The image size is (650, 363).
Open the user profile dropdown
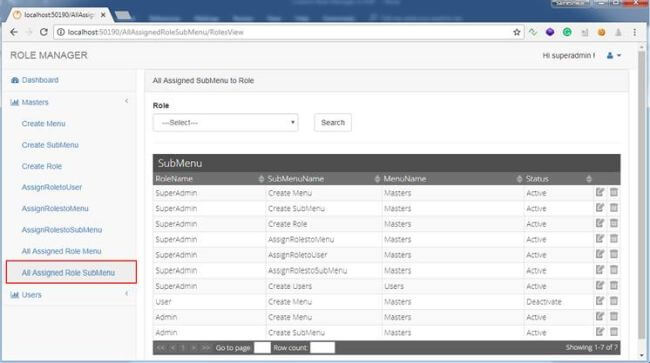614,56
